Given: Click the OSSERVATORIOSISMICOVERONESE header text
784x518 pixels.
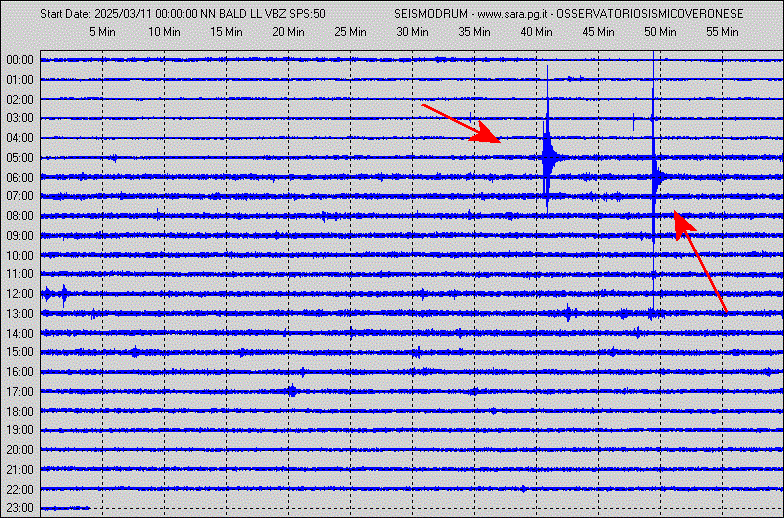Looking at the screenshot, I should pos(650,14).
